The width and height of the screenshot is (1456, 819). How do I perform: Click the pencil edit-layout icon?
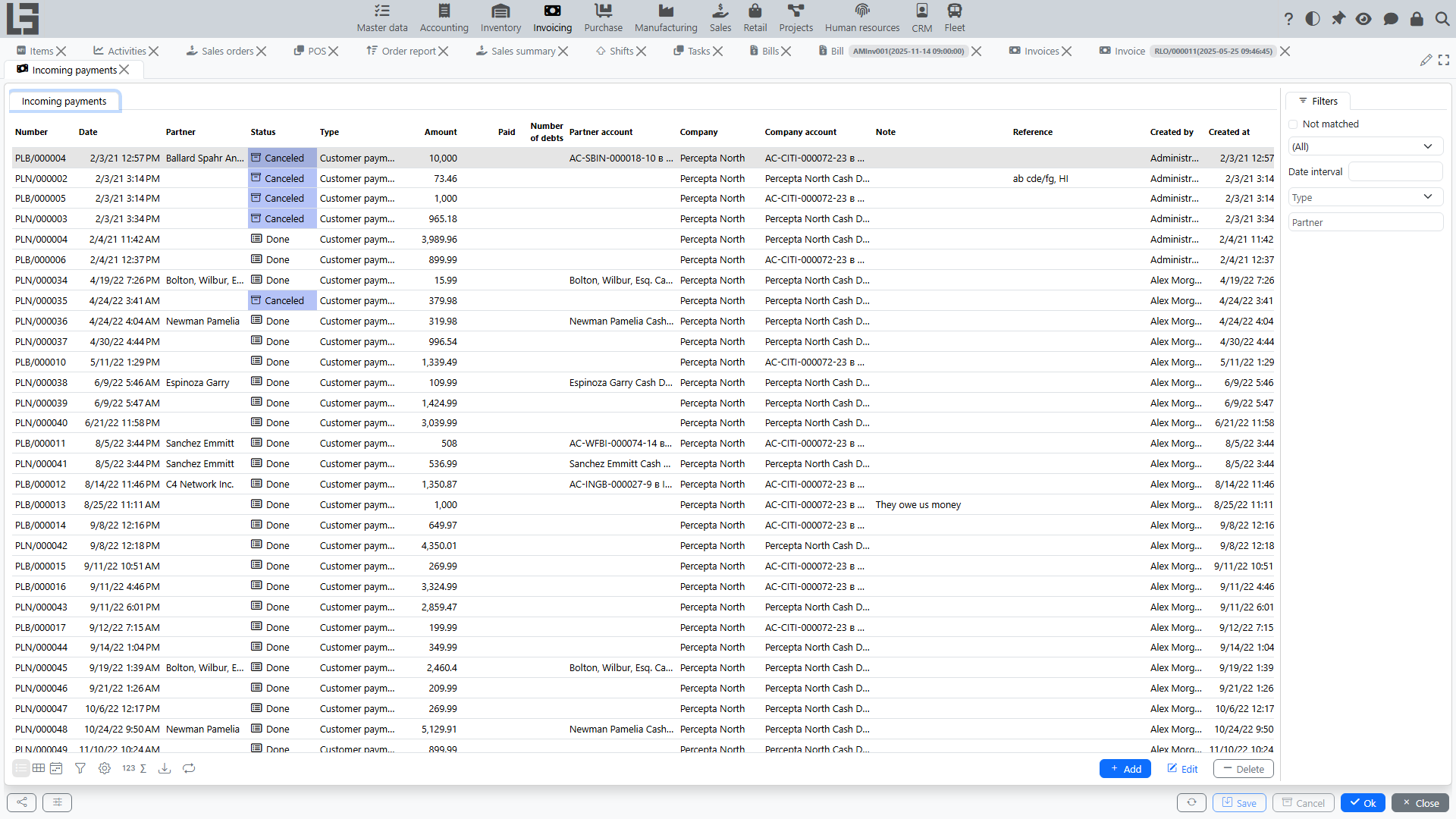click(x=1426, y=60)
